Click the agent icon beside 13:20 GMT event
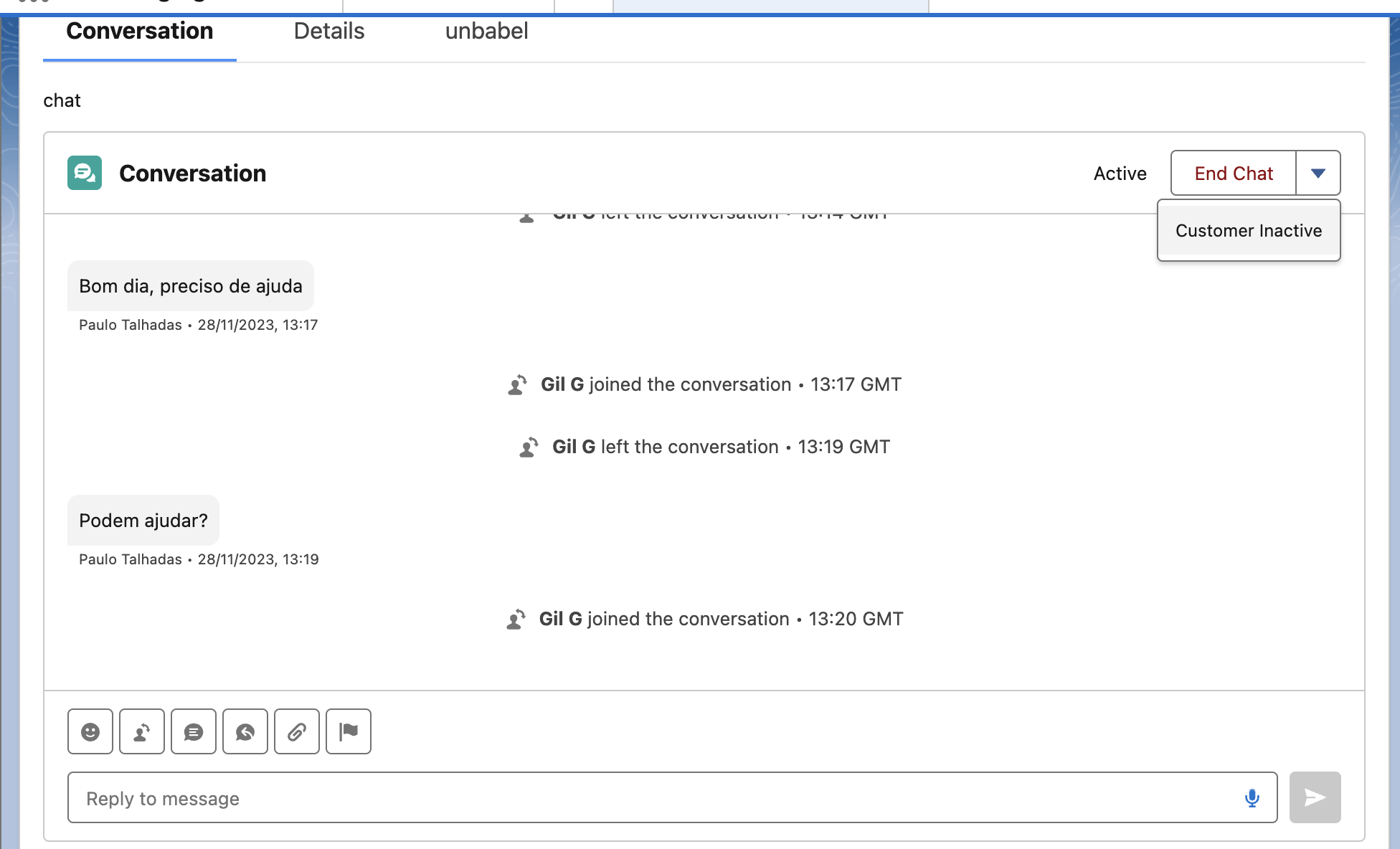 pos(516,620)
